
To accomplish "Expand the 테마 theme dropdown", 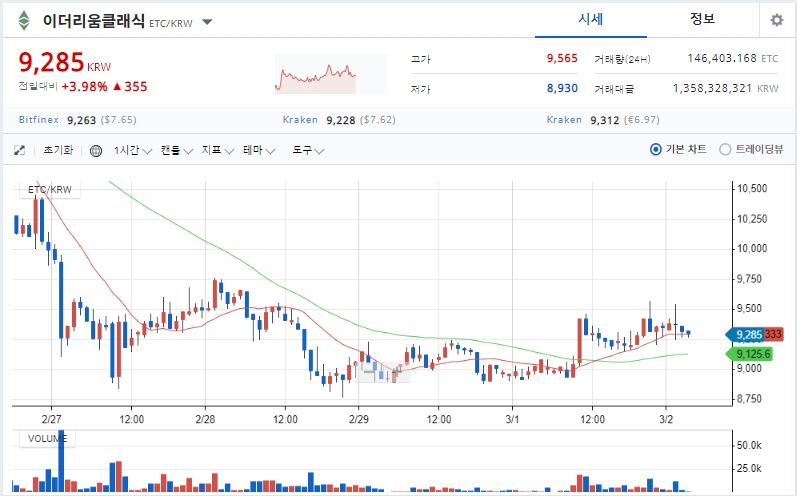I will [x=259, y=150].
